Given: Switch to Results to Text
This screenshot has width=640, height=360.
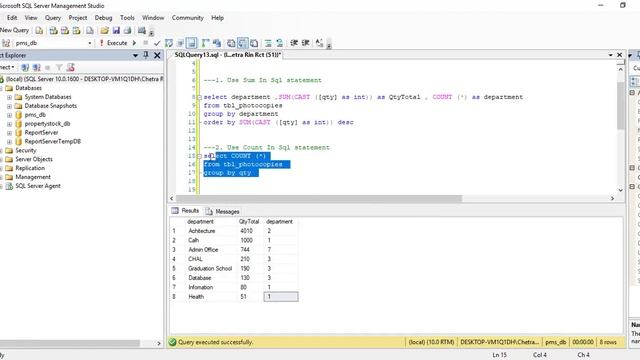Looking at the screenshot, I should (x=231, y=43).
